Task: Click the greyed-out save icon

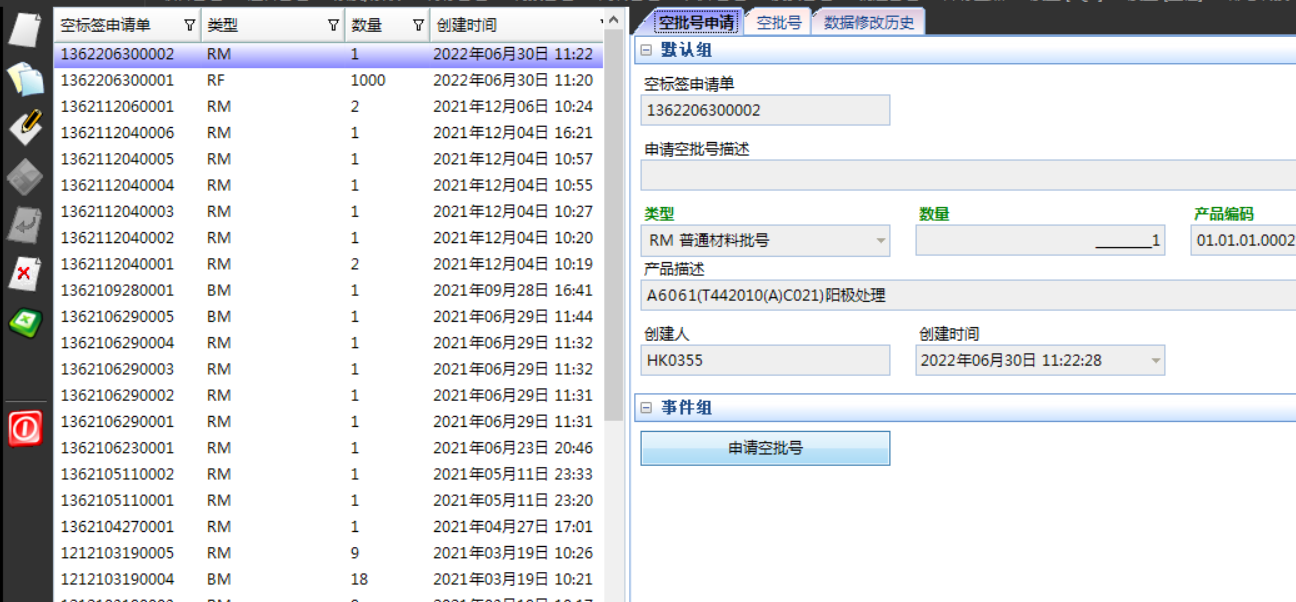Action: [x=25, y=176]
